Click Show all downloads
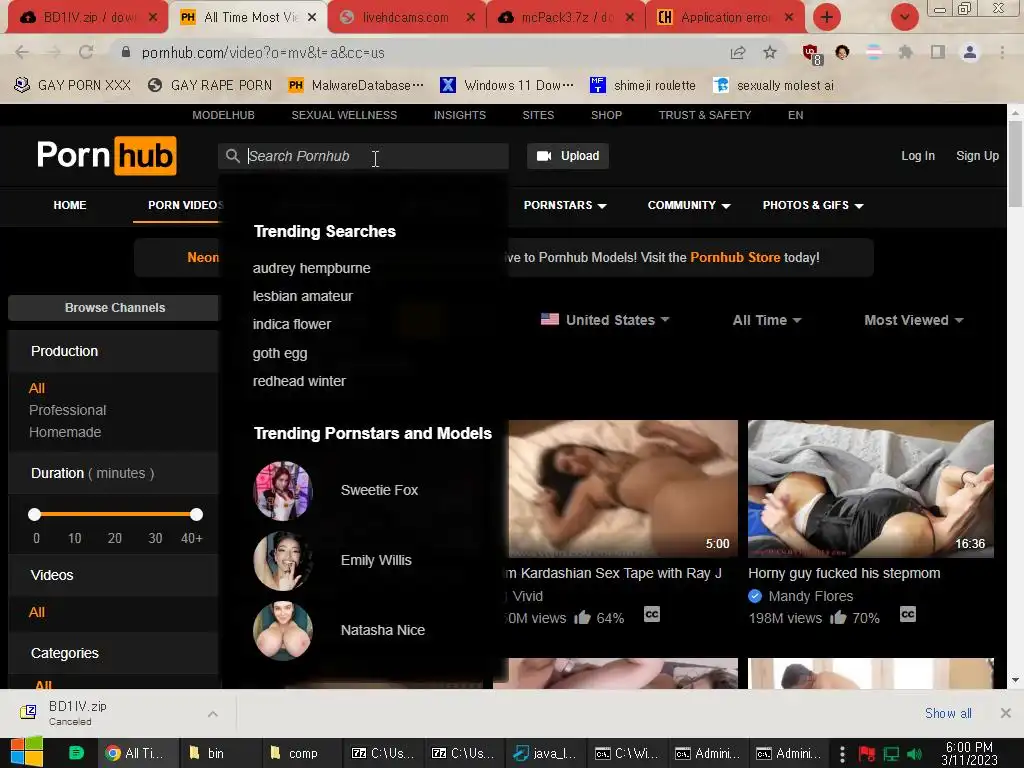 [948, 713]
